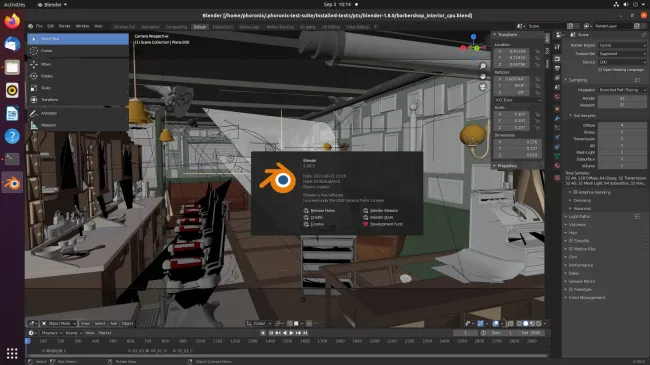Click the viewport zoom magnifier icon
This screenshot has height=365, width=650.
pyautogui.click(x=483, y=66)
